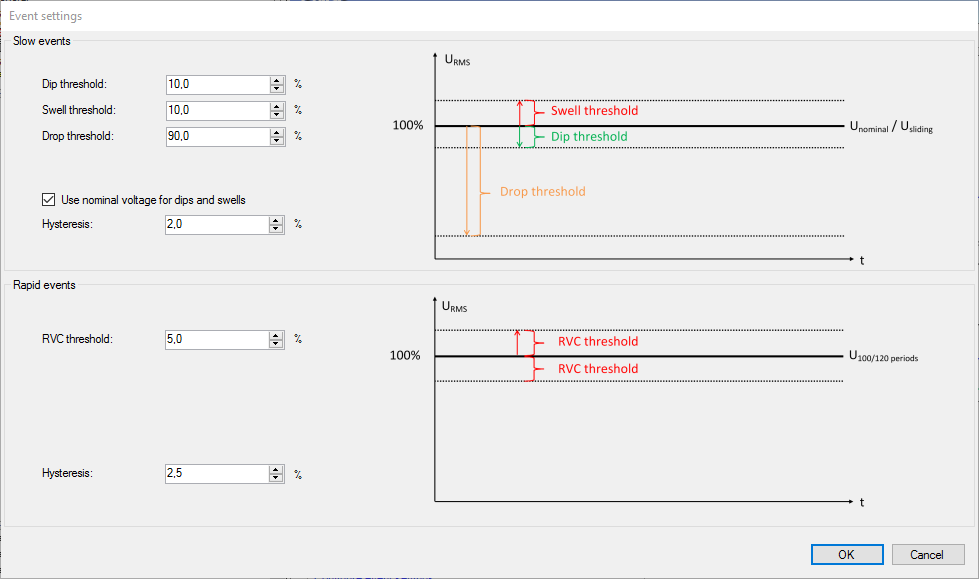
Task: Increase the Dip threshold spinner value
Action: tap(277, 81)
